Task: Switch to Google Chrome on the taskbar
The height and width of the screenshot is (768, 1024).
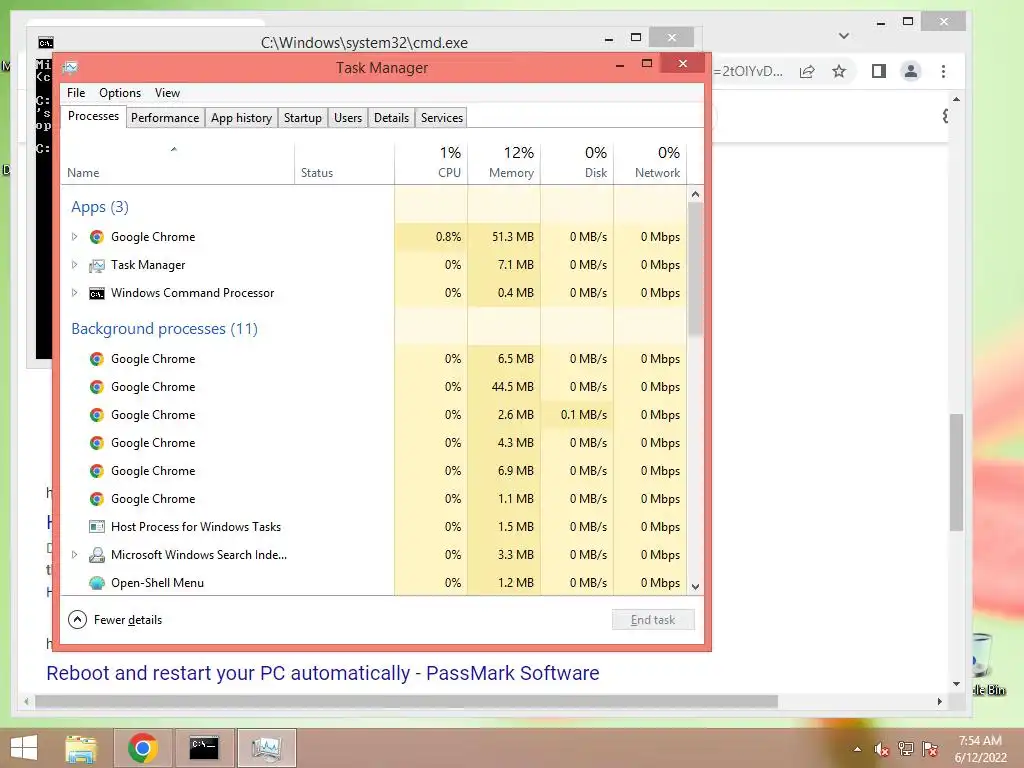Action: (x=143, y=748)
